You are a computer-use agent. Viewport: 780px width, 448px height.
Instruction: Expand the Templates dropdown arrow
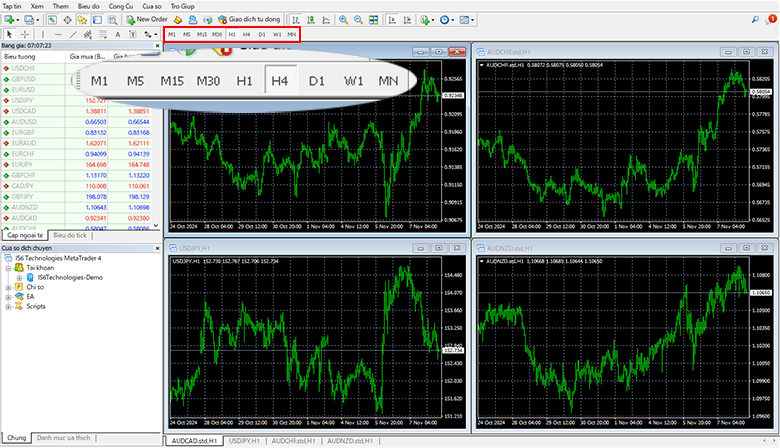tap(473, 20)
